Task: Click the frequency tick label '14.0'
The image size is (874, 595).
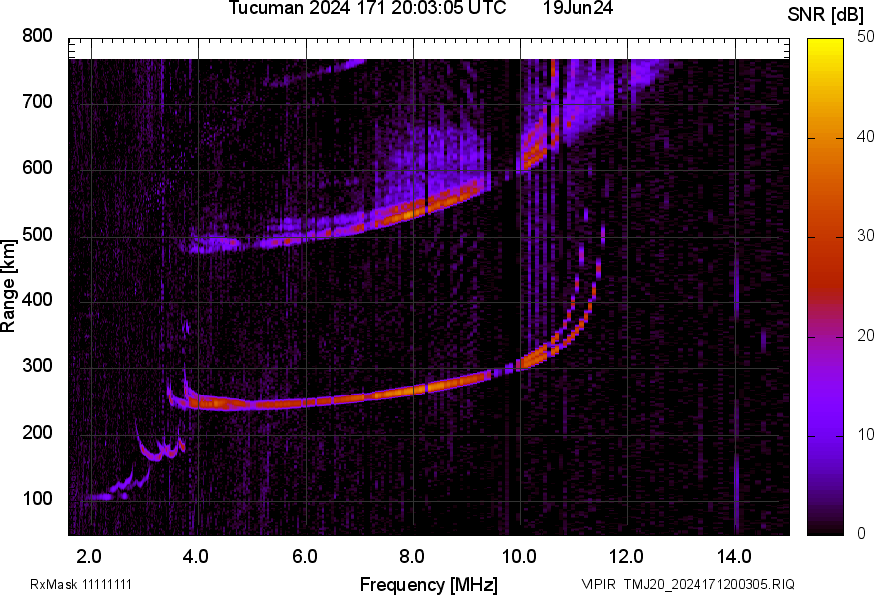Action: (x=734, y=557)
